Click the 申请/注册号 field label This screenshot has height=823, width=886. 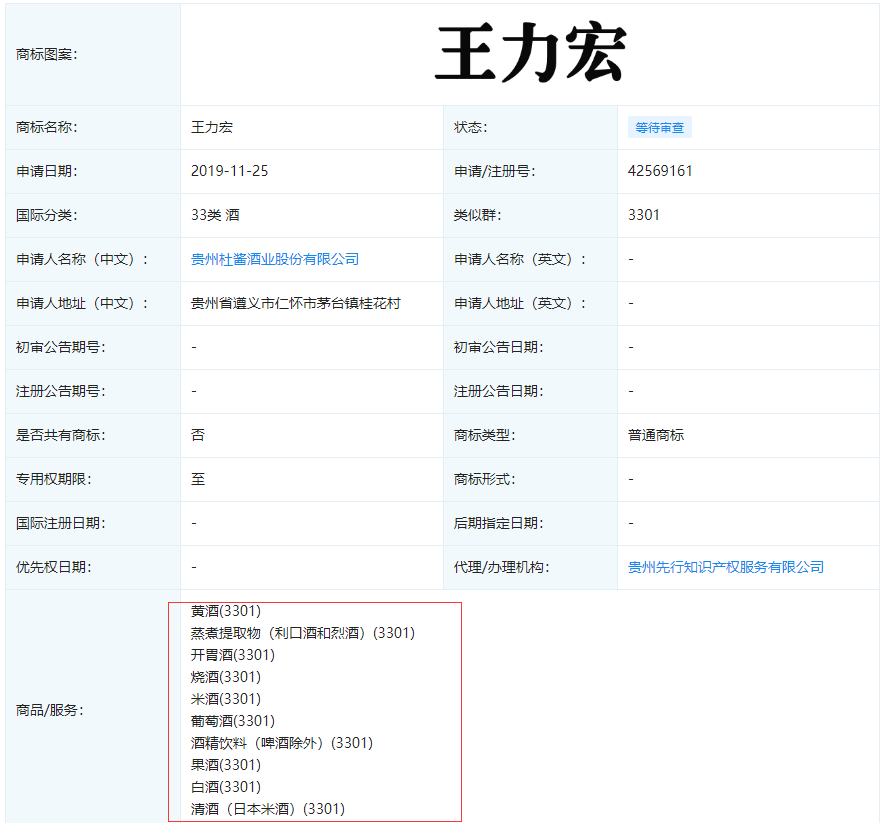495,171
